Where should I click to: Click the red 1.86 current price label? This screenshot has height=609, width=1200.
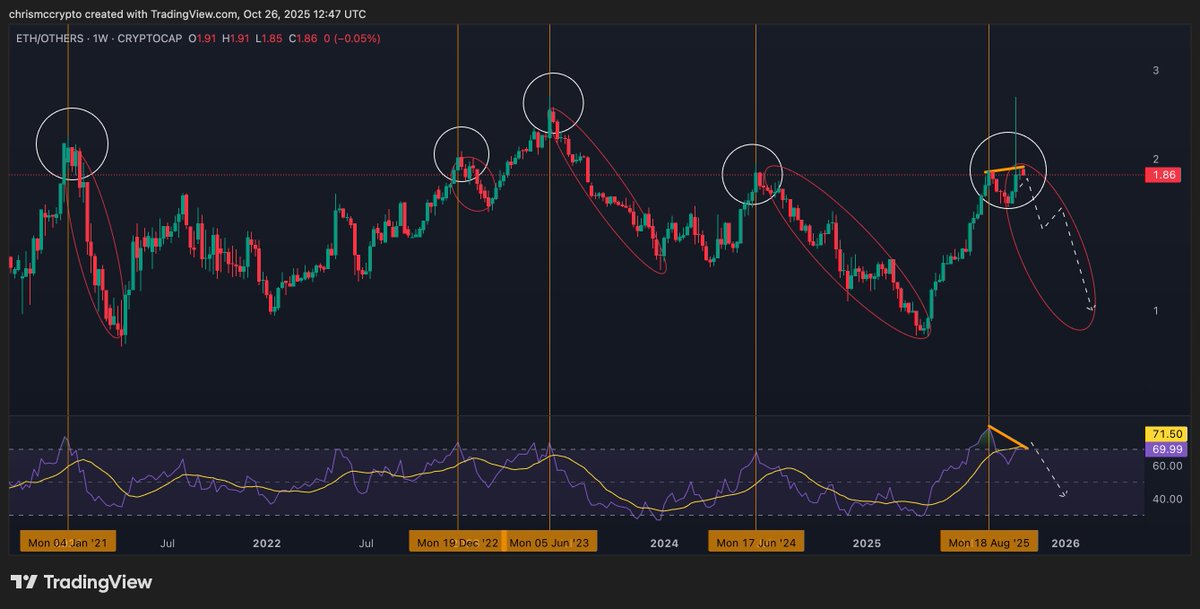[1164, 174]
